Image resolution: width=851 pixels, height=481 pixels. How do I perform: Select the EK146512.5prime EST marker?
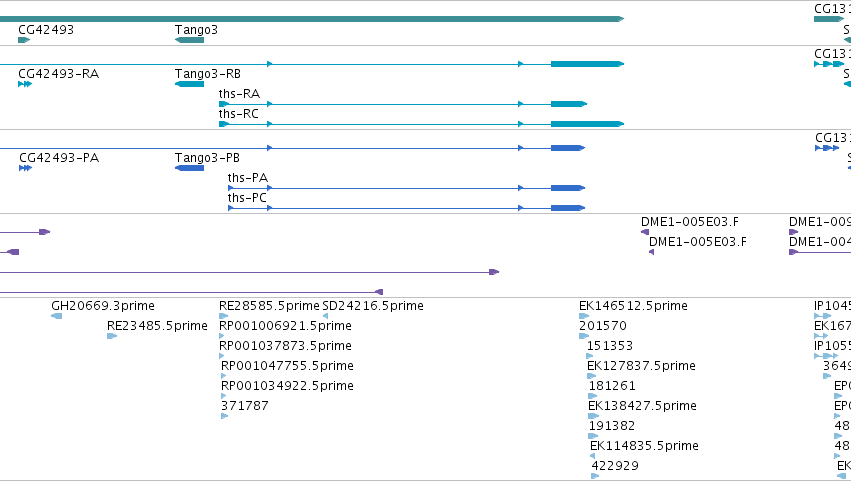[x=584, y=316]
